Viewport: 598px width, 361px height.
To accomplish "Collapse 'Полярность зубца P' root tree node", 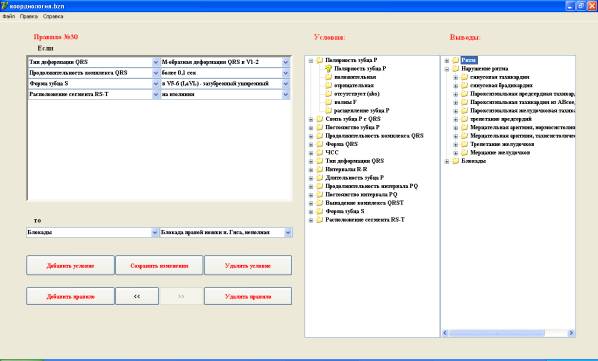I will [x=311, y=61].
